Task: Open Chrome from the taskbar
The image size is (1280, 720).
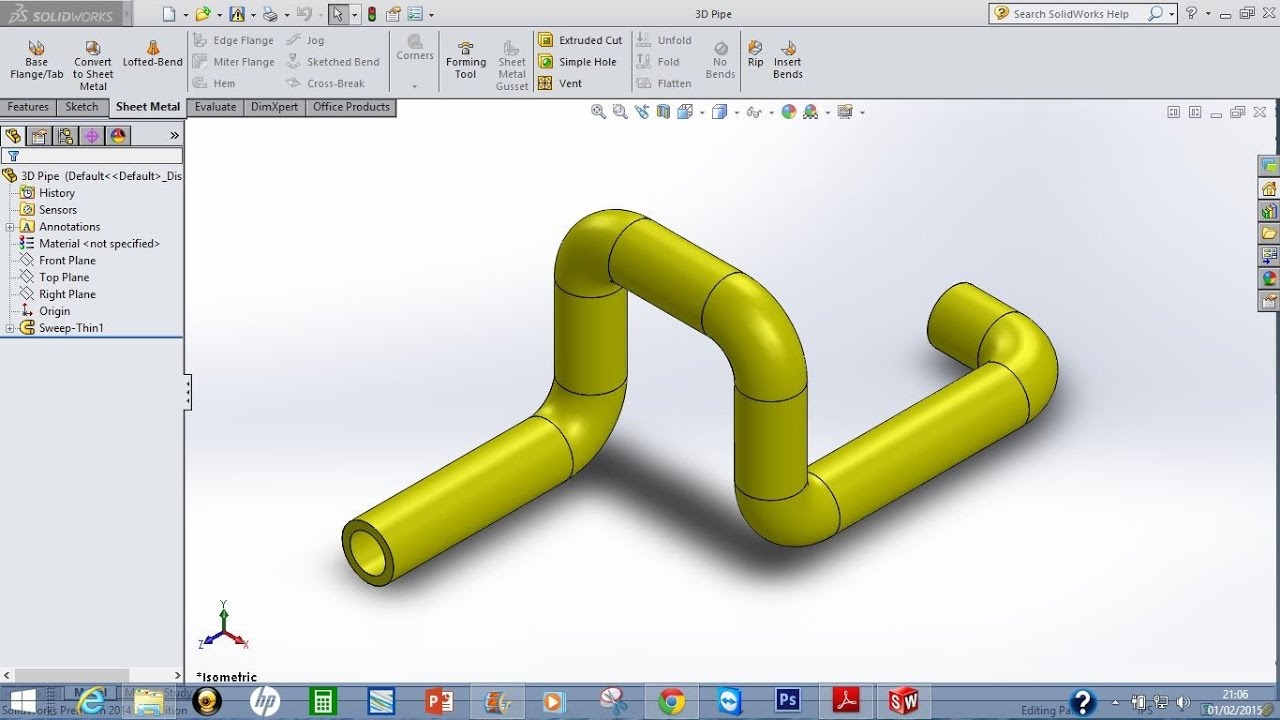Action: tap(671, 702)
